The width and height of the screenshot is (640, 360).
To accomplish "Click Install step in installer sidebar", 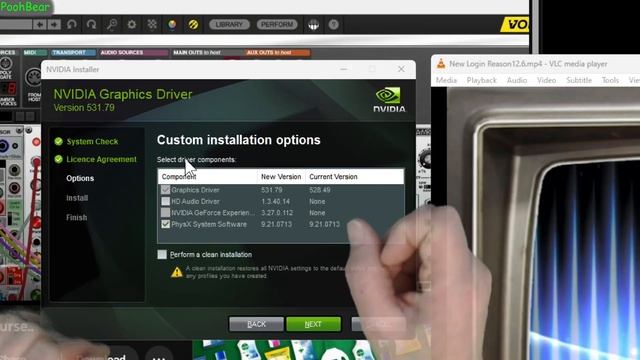I will click(77, 198).
